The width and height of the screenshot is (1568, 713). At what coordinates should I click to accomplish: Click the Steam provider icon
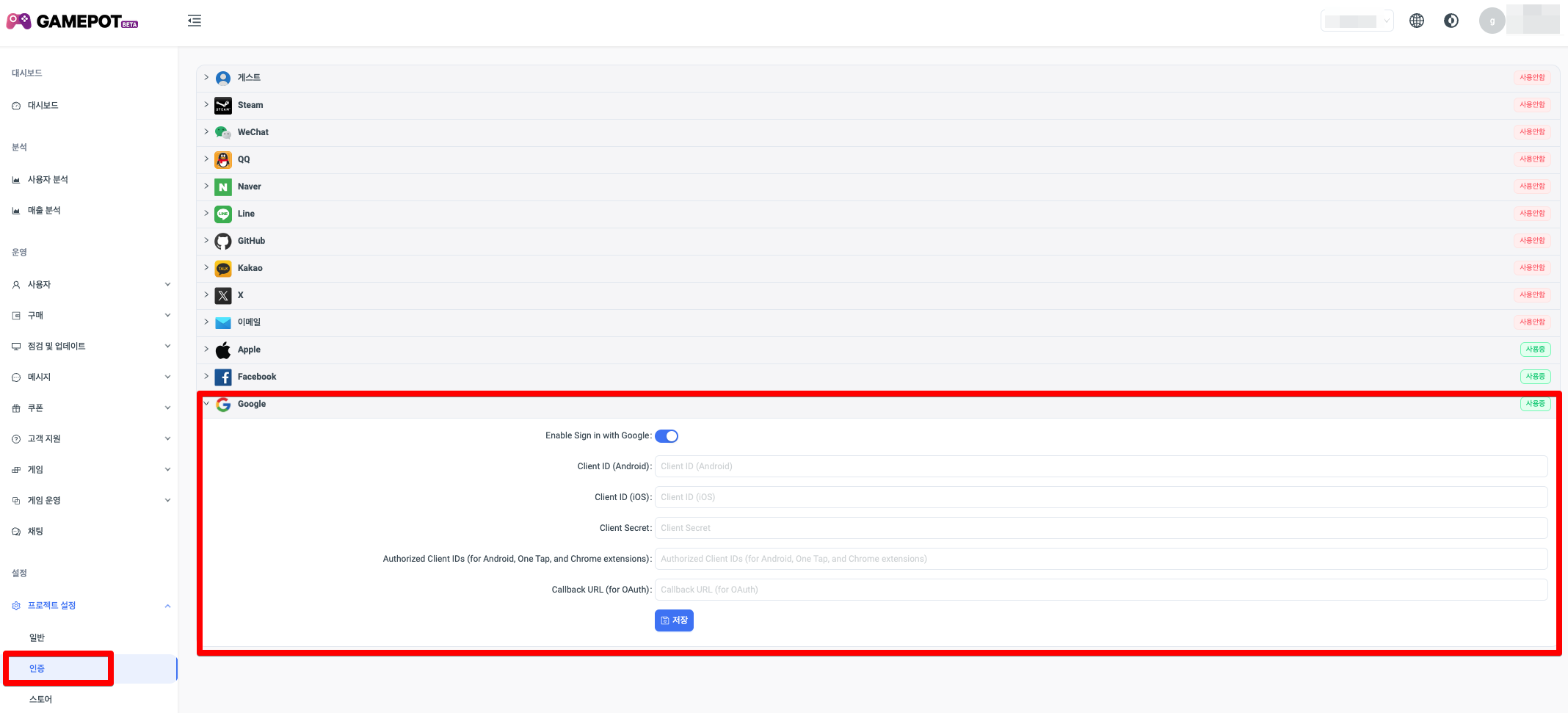point(223,105)
